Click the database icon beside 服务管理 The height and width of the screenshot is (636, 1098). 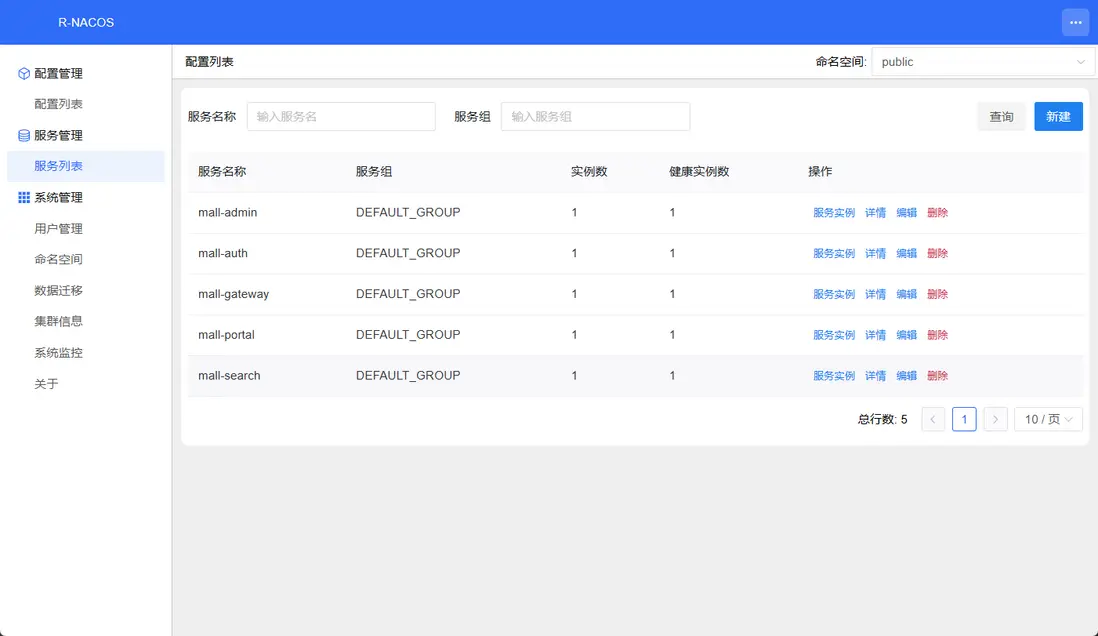click(24, 135)
